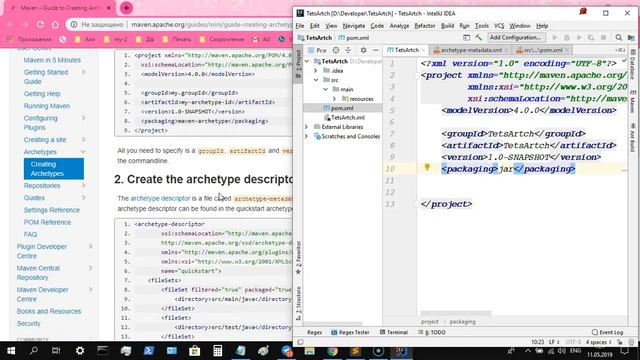Click Windows taskbar search magnifier
Viewport: 640px width, 360px height.
point(34,351)
